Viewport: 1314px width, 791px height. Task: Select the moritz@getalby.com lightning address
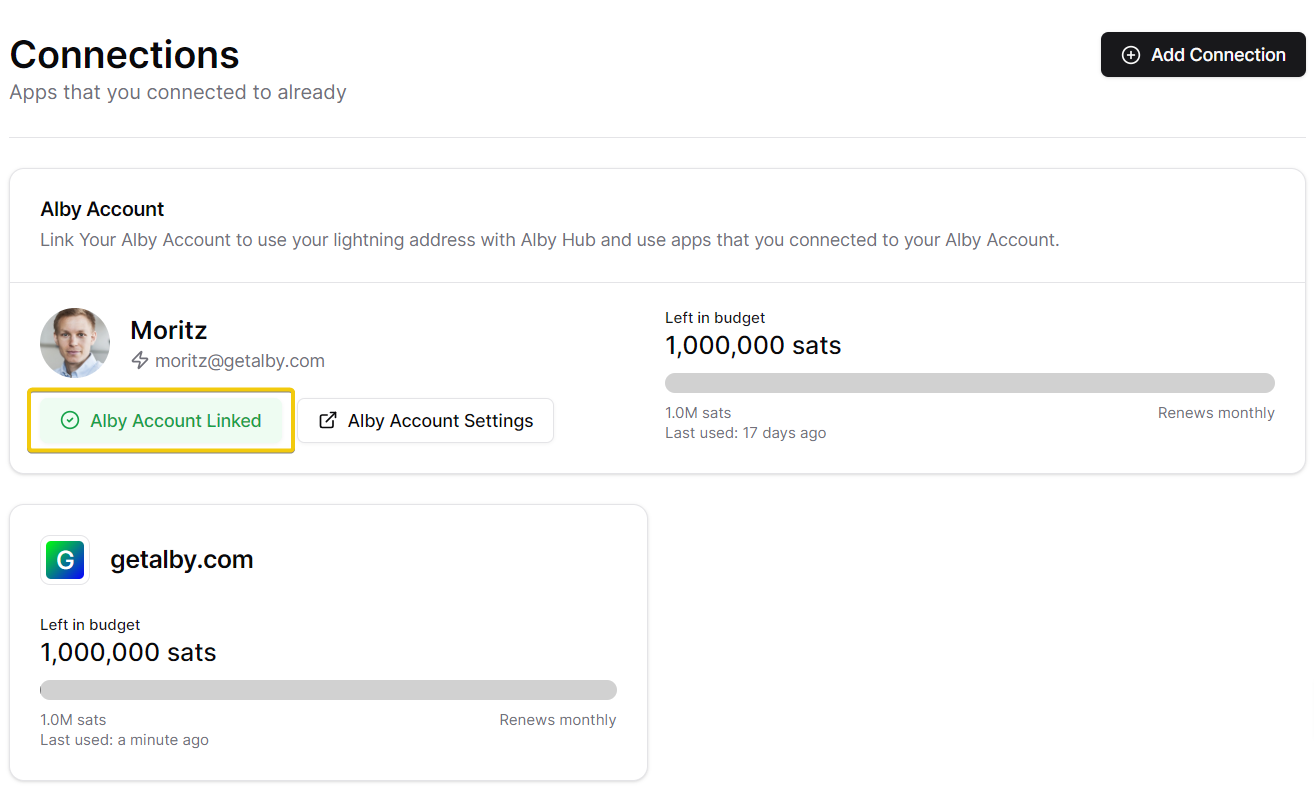click(x=239, y=361)
